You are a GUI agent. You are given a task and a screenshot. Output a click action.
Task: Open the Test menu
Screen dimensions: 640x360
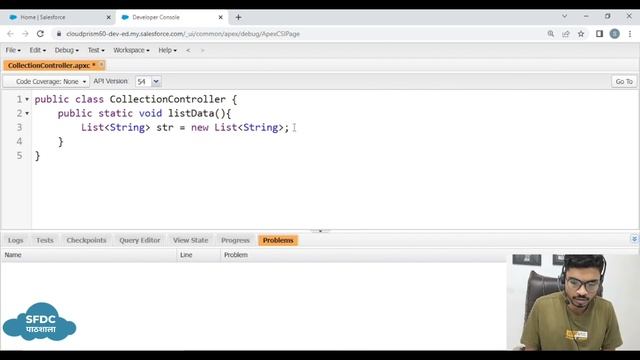[x=96, y=50]
